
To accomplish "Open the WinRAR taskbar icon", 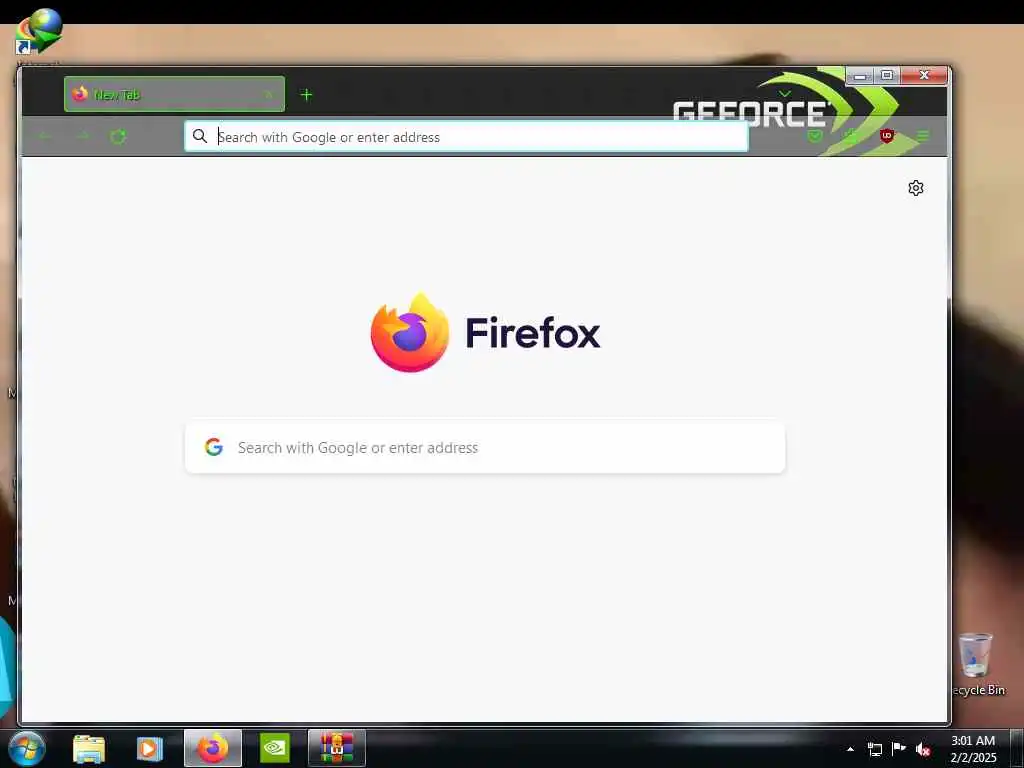I will click(x=336, y=748).
